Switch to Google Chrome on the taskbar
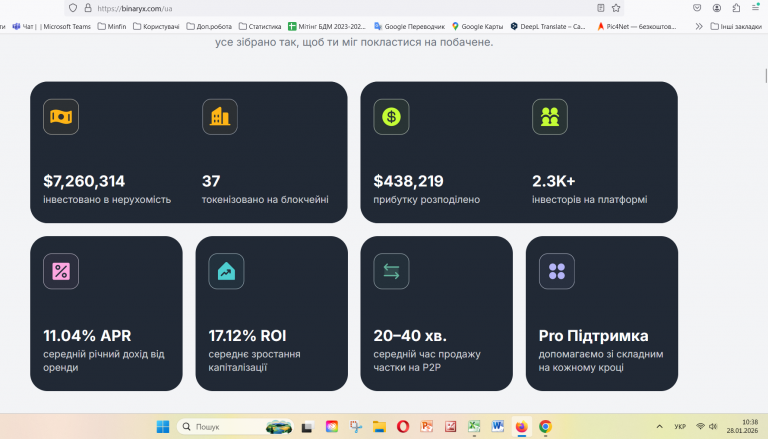The image size is (768, 439). pos(545,427)
